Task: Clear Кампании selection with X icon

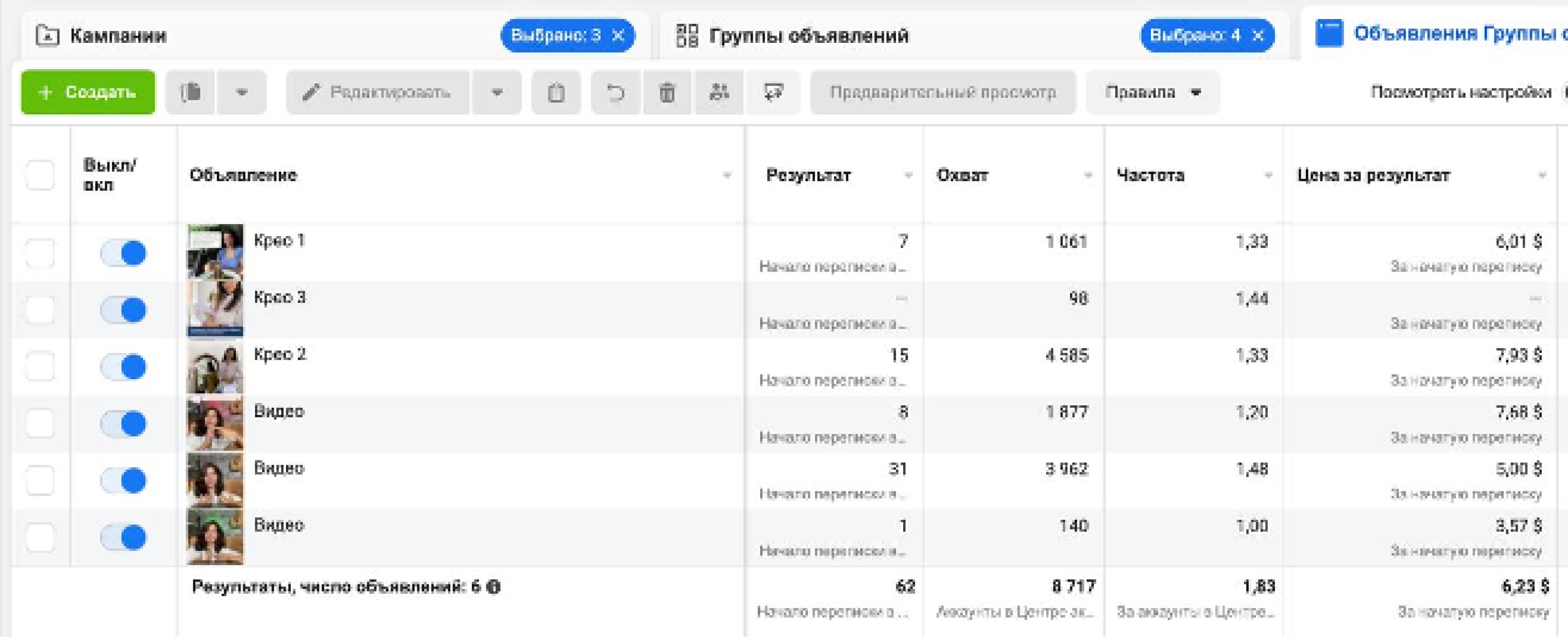Action: pyautogui.click(x=618, y=35)
